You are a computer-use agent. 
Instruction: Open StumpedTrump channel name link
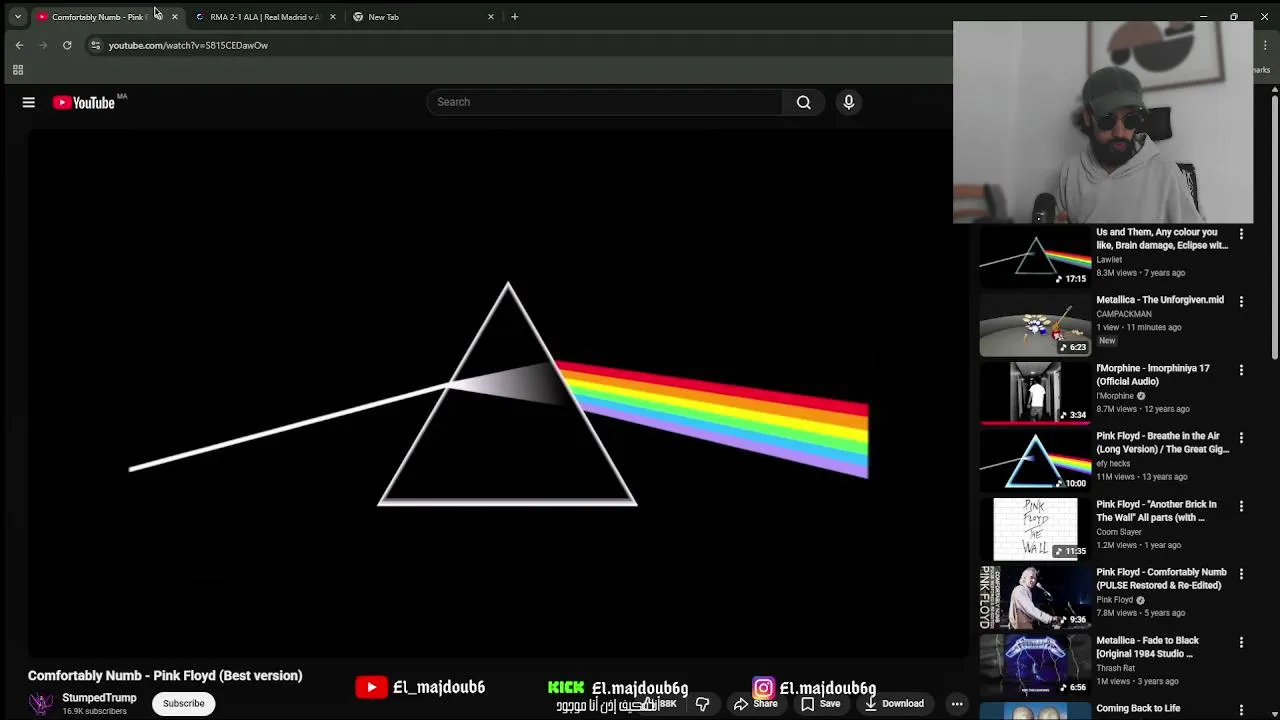point(99,698)
